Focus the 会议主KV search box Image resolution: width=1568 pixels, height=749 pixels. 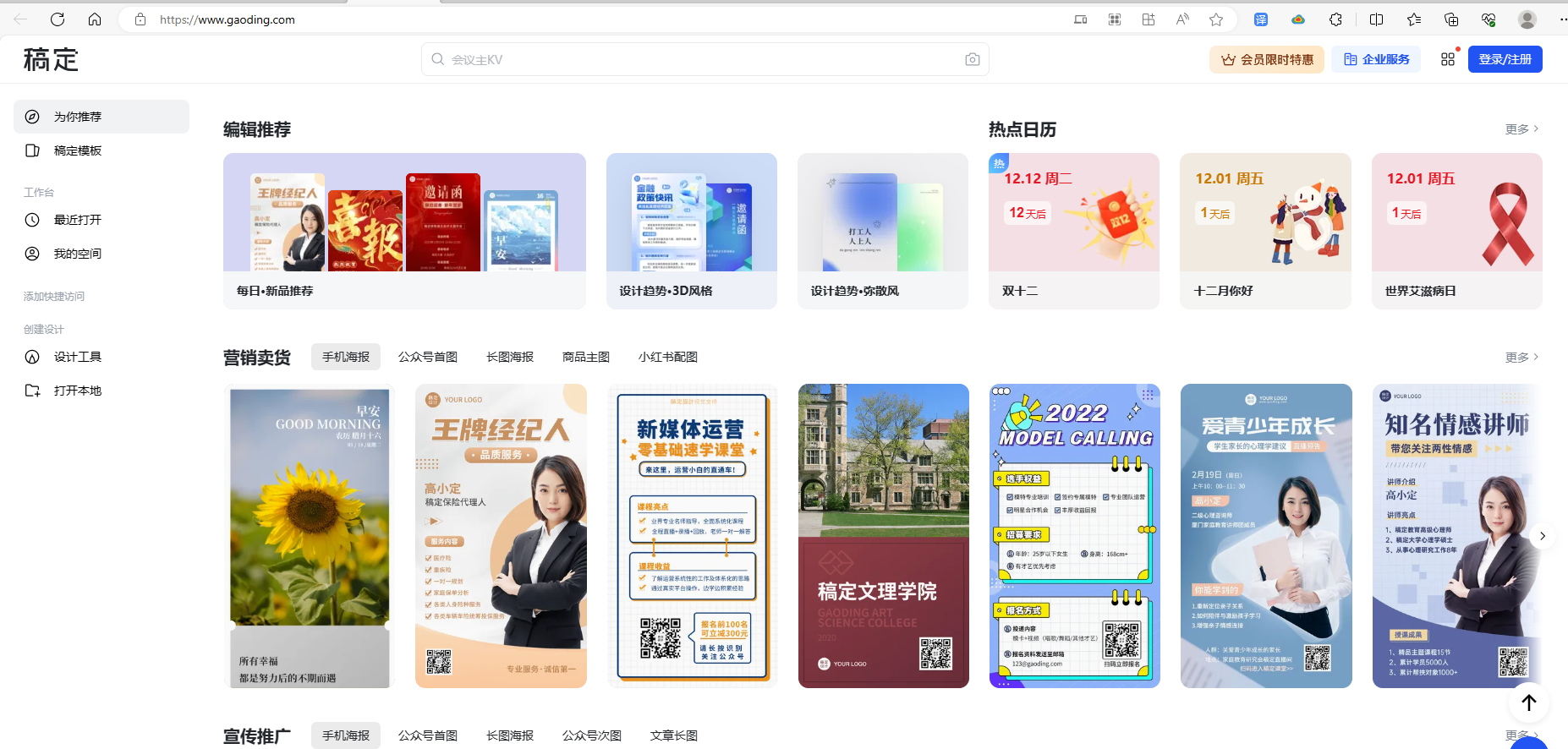705,59
